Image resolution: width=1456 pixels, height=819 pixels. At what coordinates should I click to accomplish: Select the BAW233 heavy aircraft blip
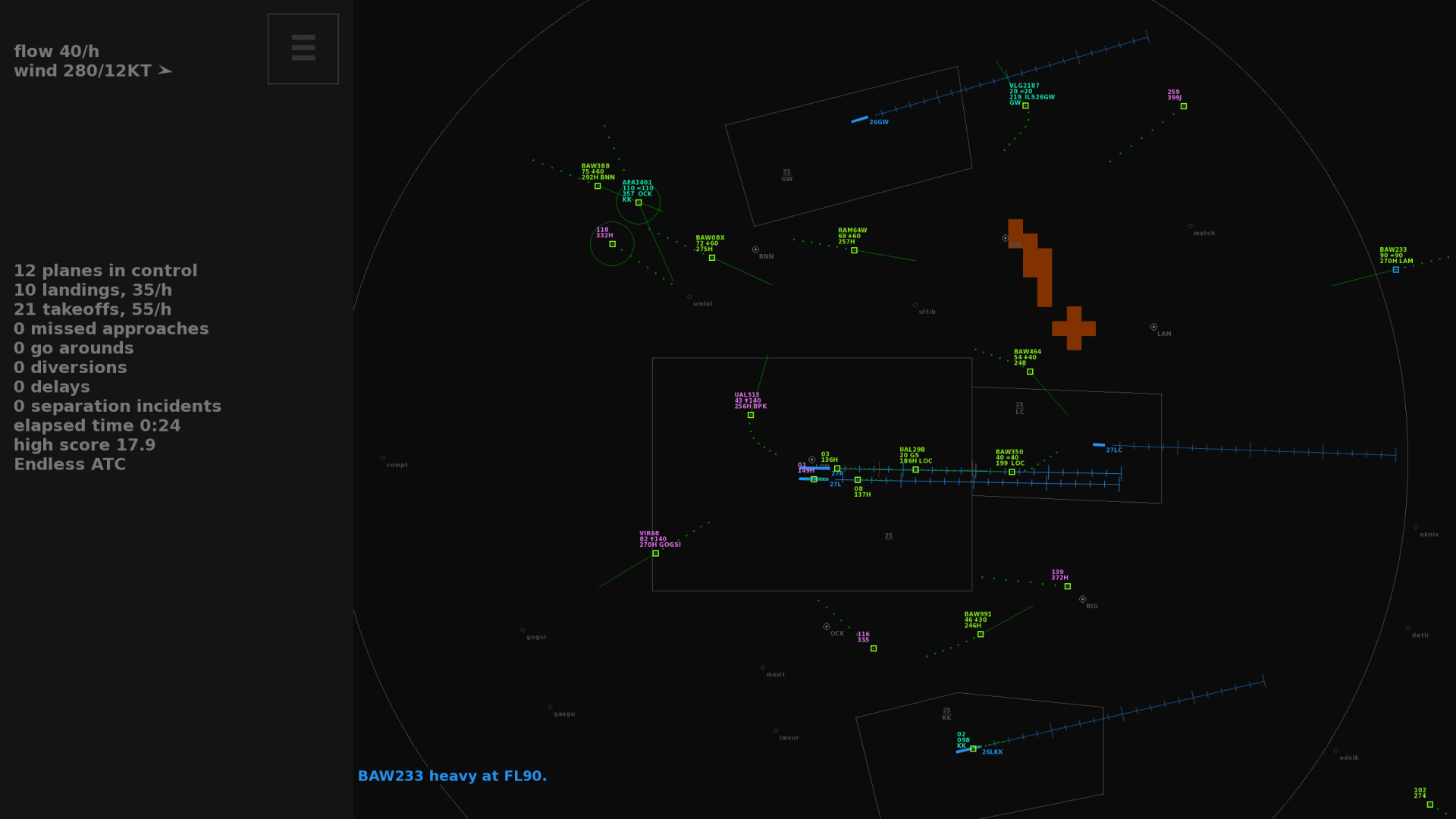1396,269
